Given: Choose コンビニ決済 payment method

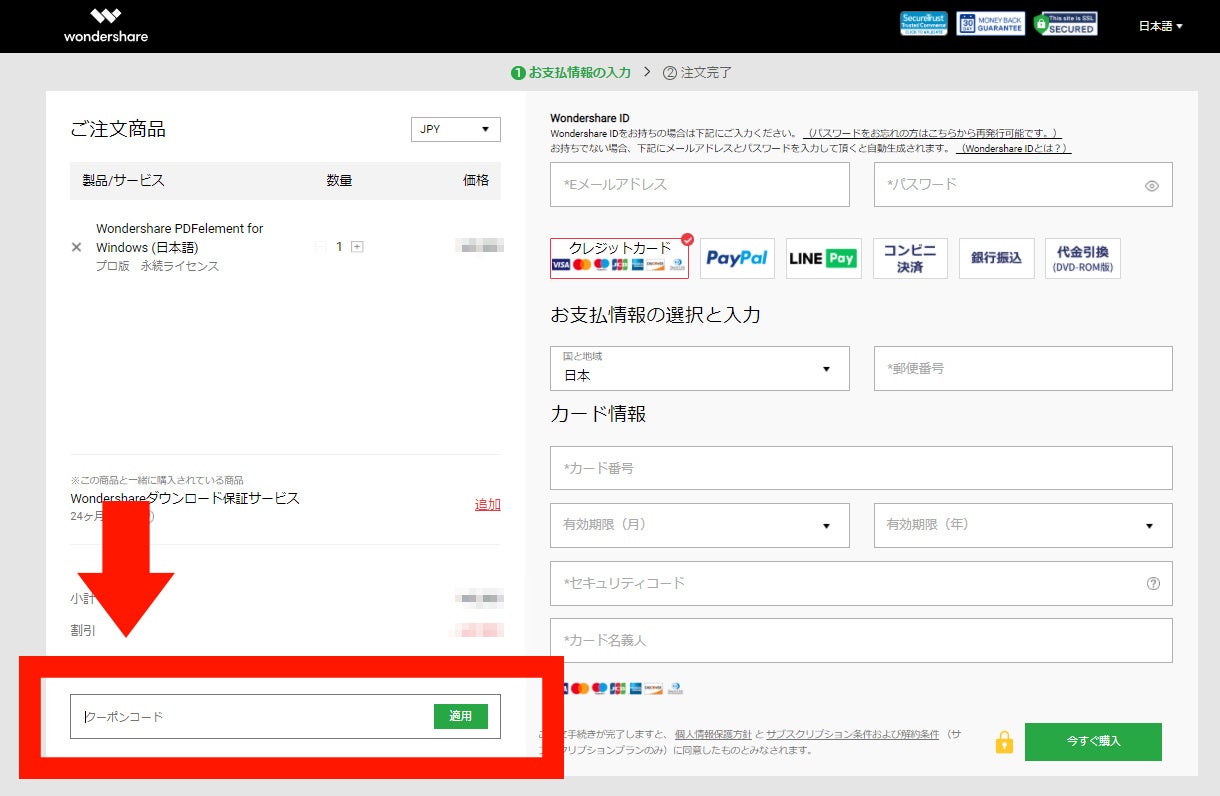Looking at the screenshot, I should (910, 258).
